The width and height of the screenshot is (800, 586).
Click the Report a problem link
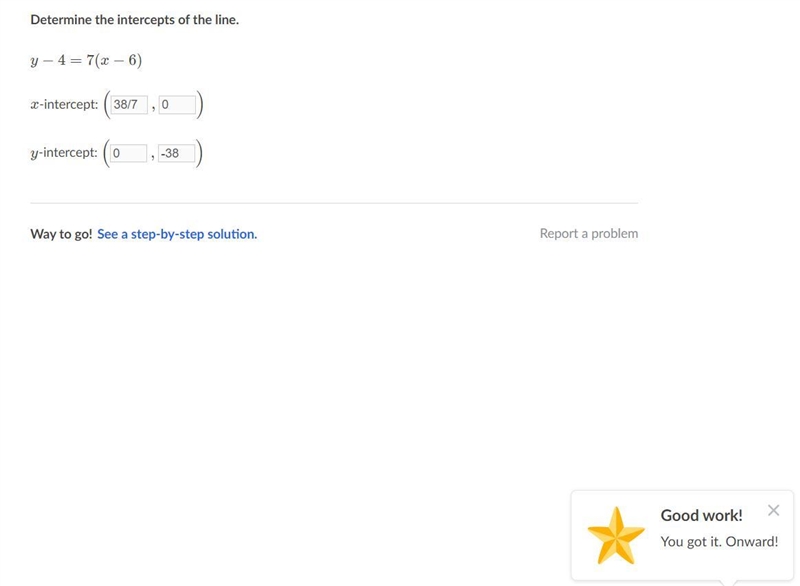589,234
